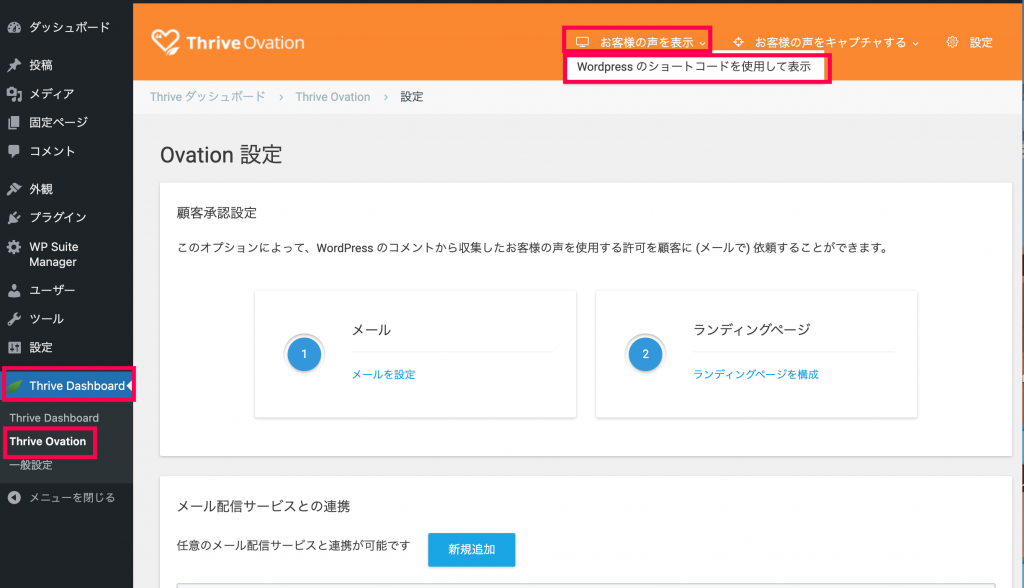Open 投稿 in the sidebar
The height and width of the screenshot is (588, 1024).
(x=40, y=65)
